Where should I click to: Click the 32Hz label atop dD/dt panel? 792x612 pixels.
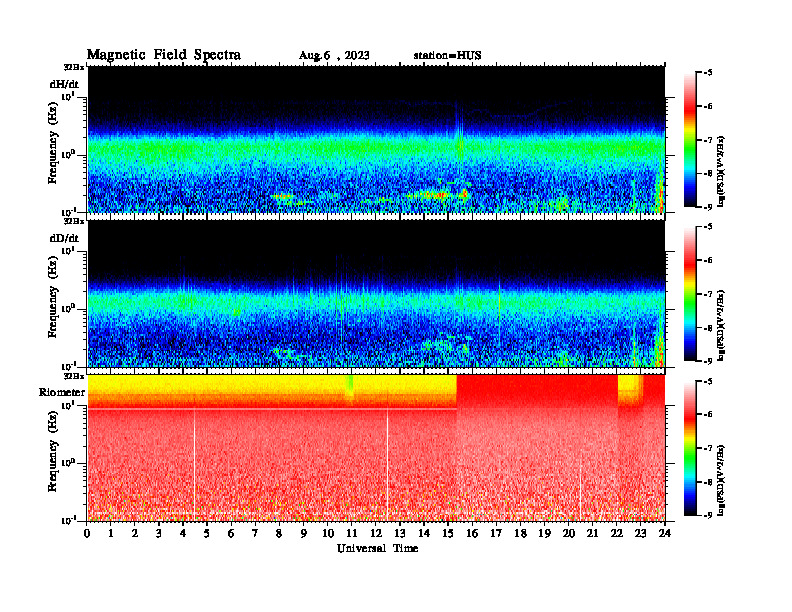tap(74, 221)
